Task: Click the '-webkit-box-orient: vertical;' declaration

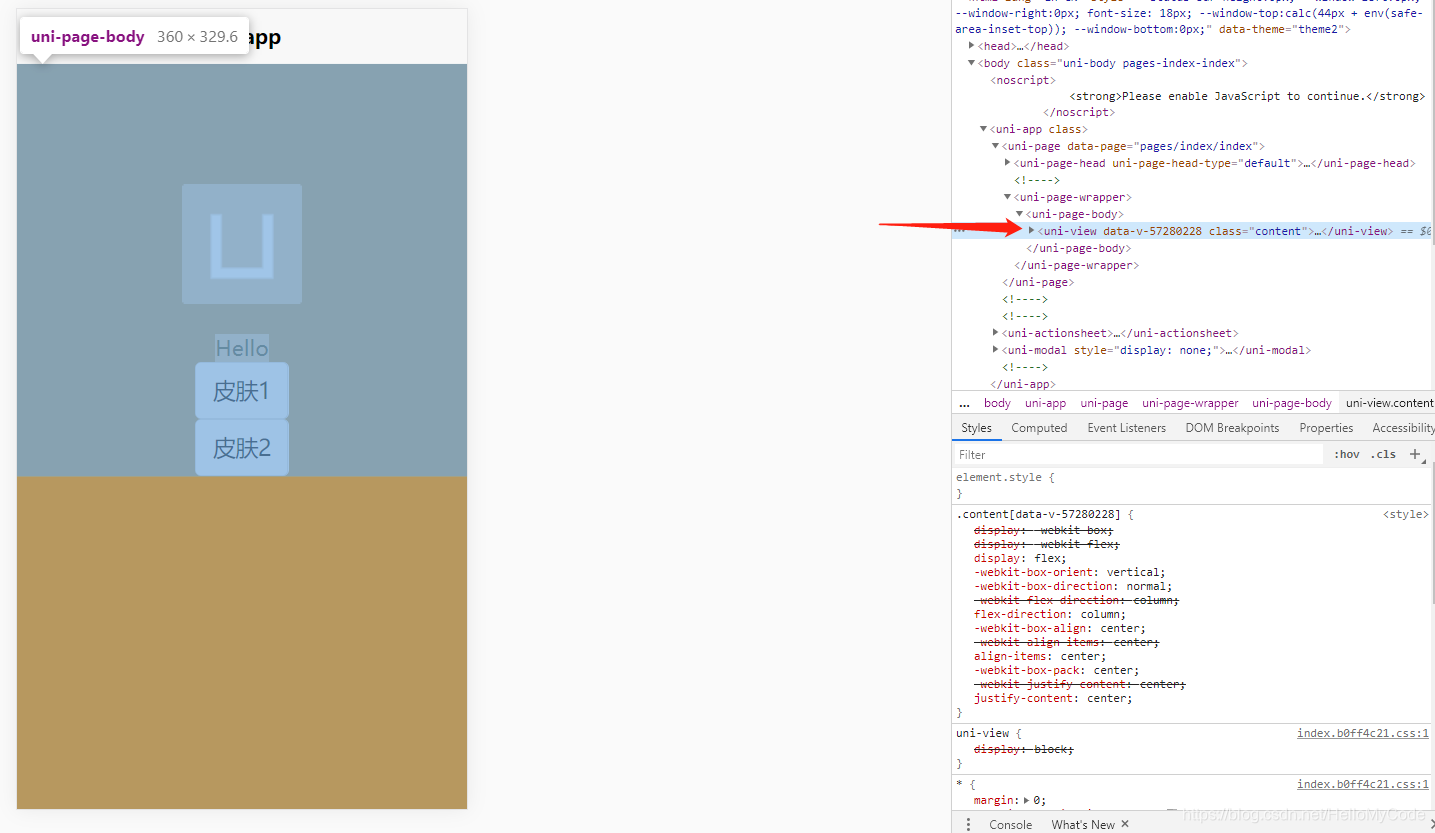Action: click(1070, 572)
